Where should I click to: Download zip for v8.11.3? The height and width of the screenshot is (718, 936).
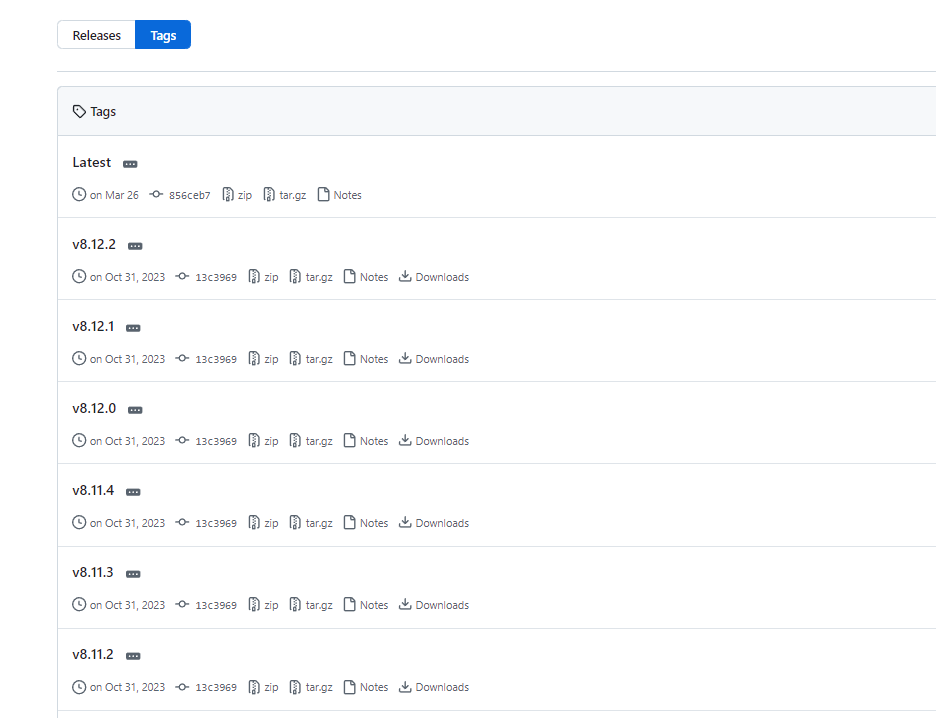[271, 605]
